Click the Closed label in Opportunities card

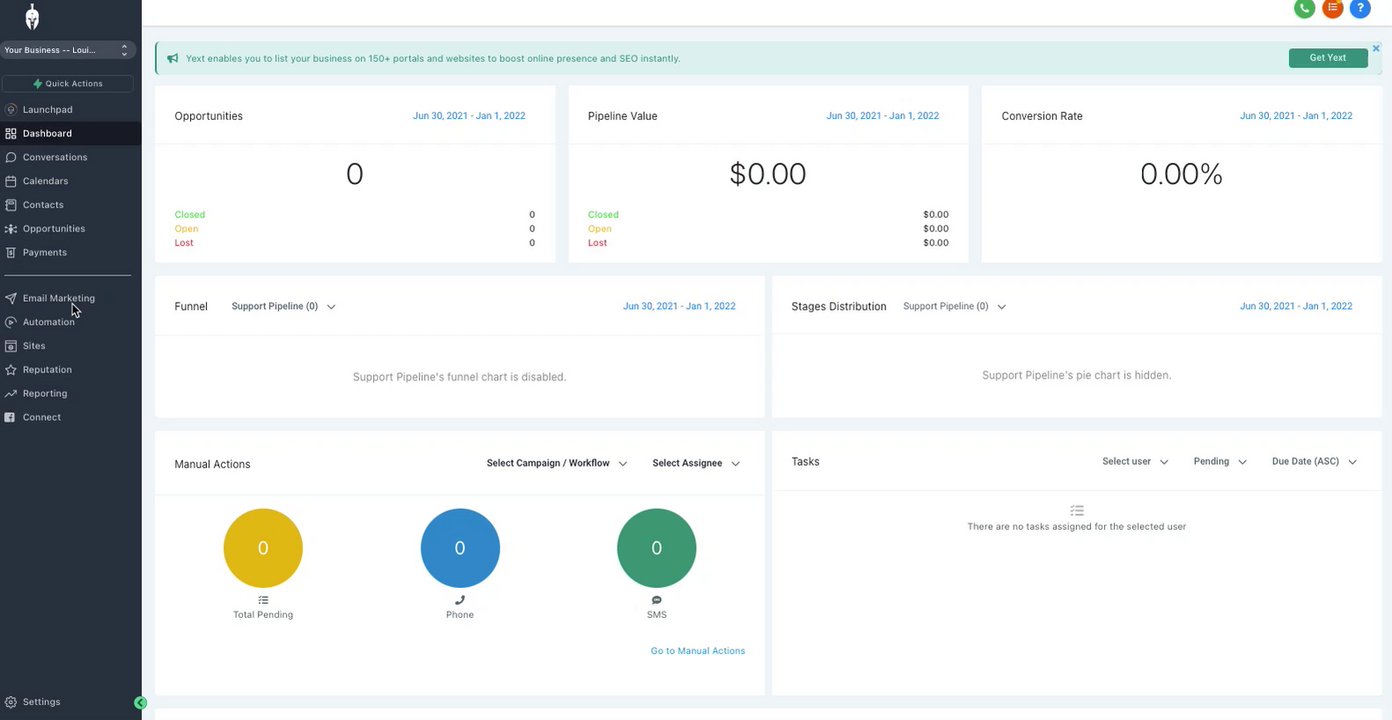[190, 215]
